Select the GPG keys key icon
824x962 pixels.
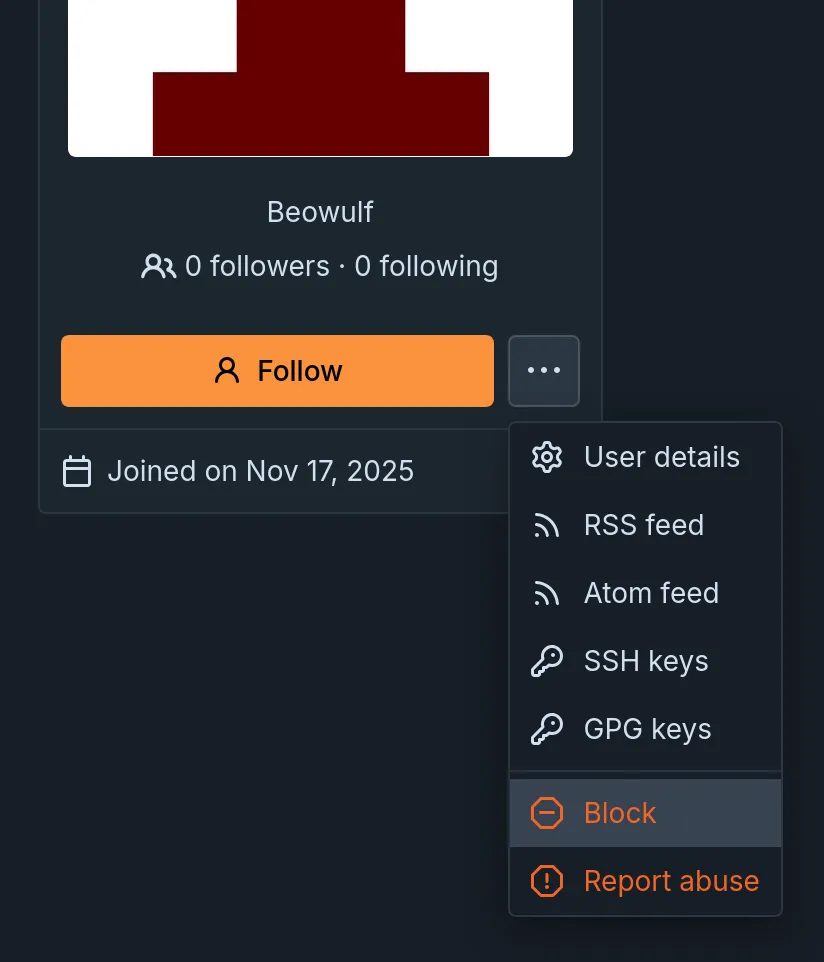(x=547, y=729)
